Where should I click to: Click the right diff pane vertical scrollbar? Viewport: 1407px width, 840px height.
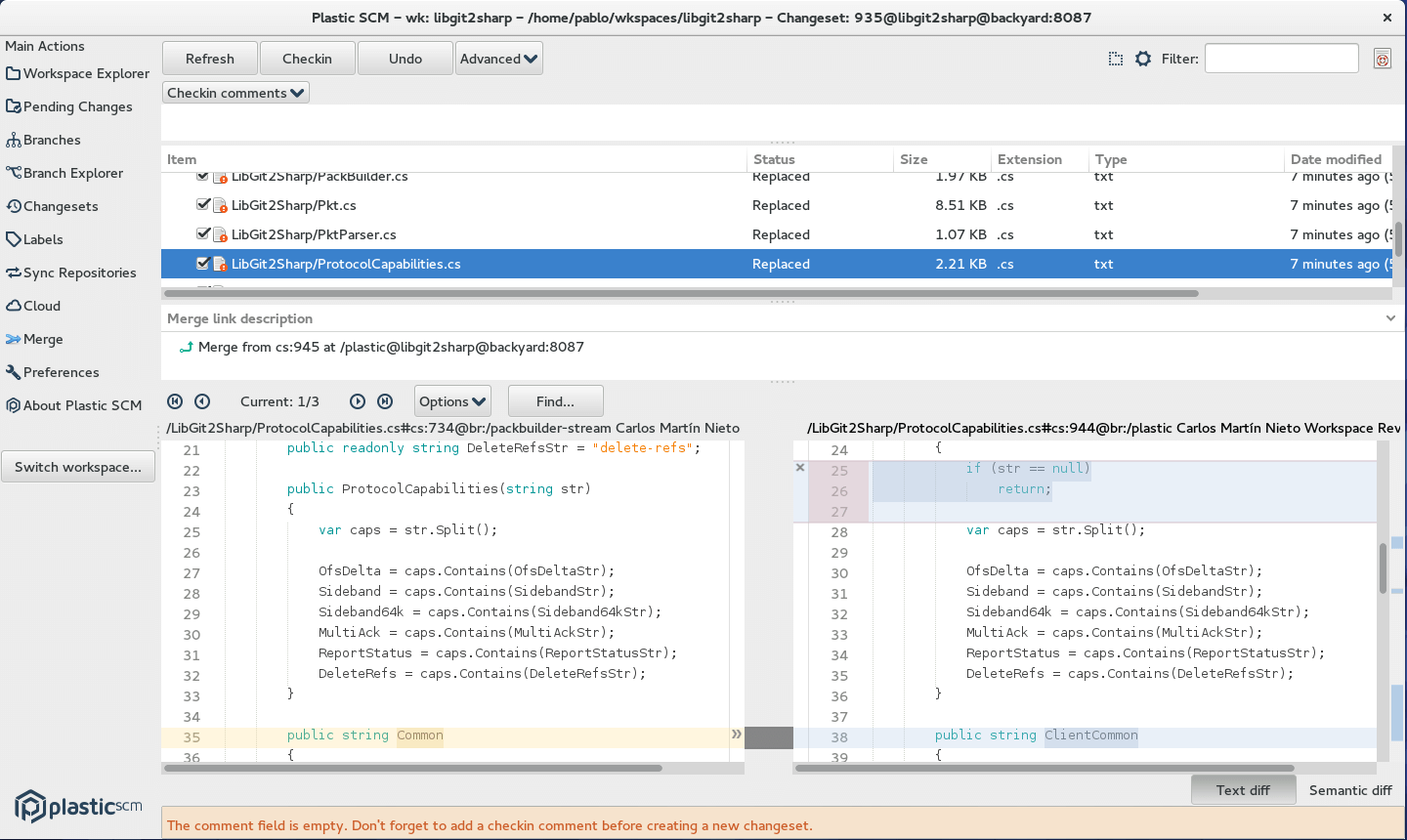point(1384,568)
